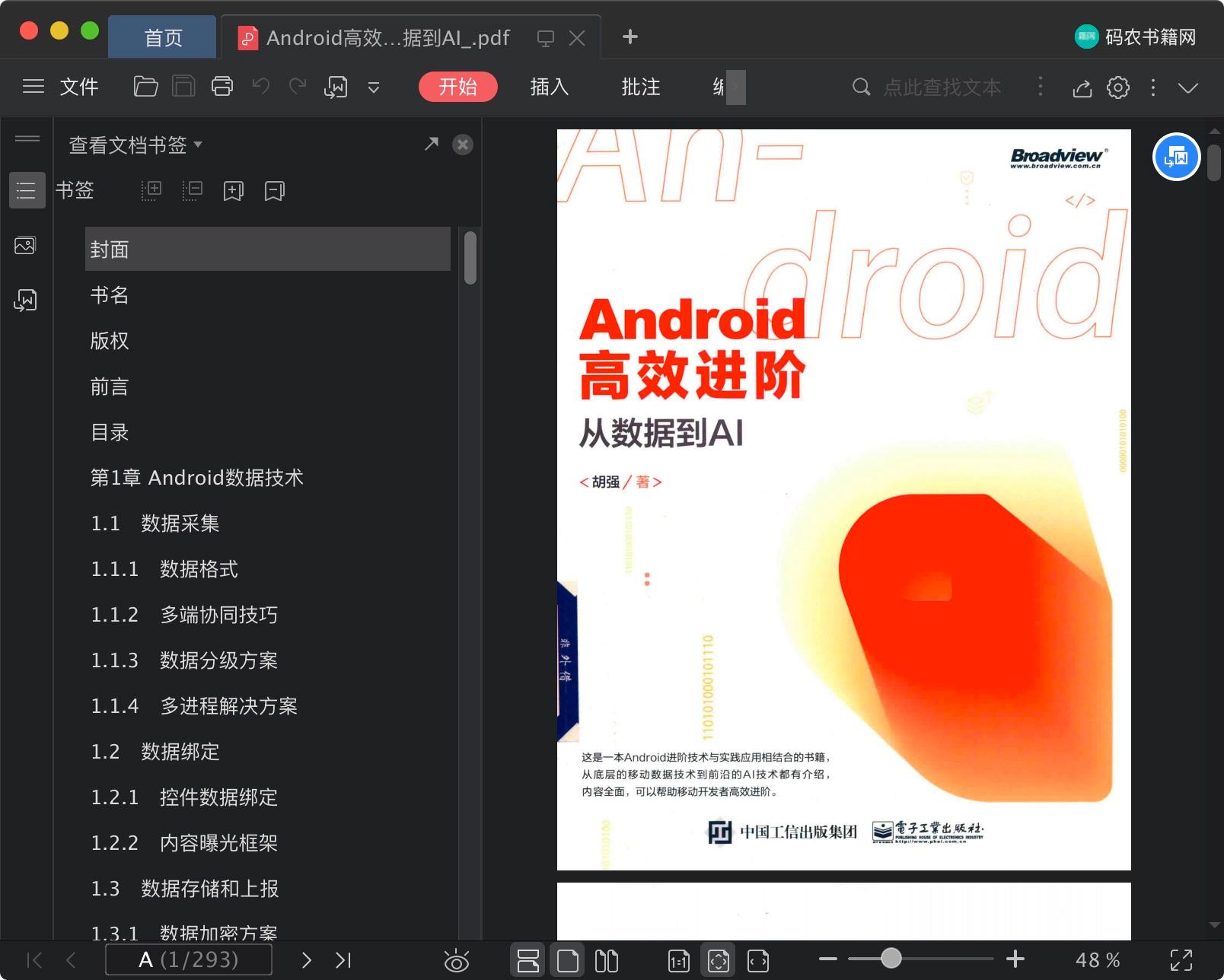Close the Android PDF document tab
The width and height of the screenshot is (1224, 980).
click(x=577, y=38)
